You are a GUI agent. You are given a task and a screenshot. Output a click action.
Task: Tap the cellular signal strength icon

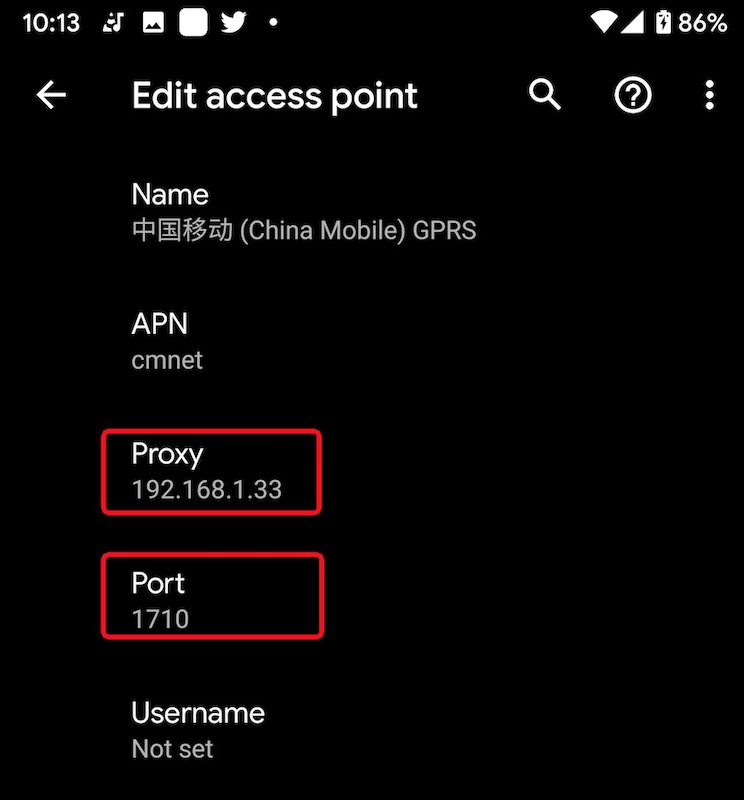(x=633, y=23)
